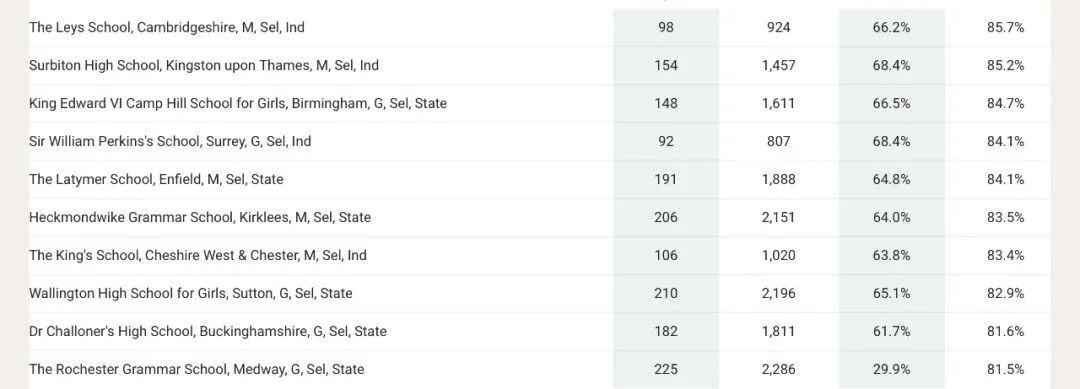1080x389 pixels.
Task: Click the 924 value for The Leys School
Action: point(778,28)
